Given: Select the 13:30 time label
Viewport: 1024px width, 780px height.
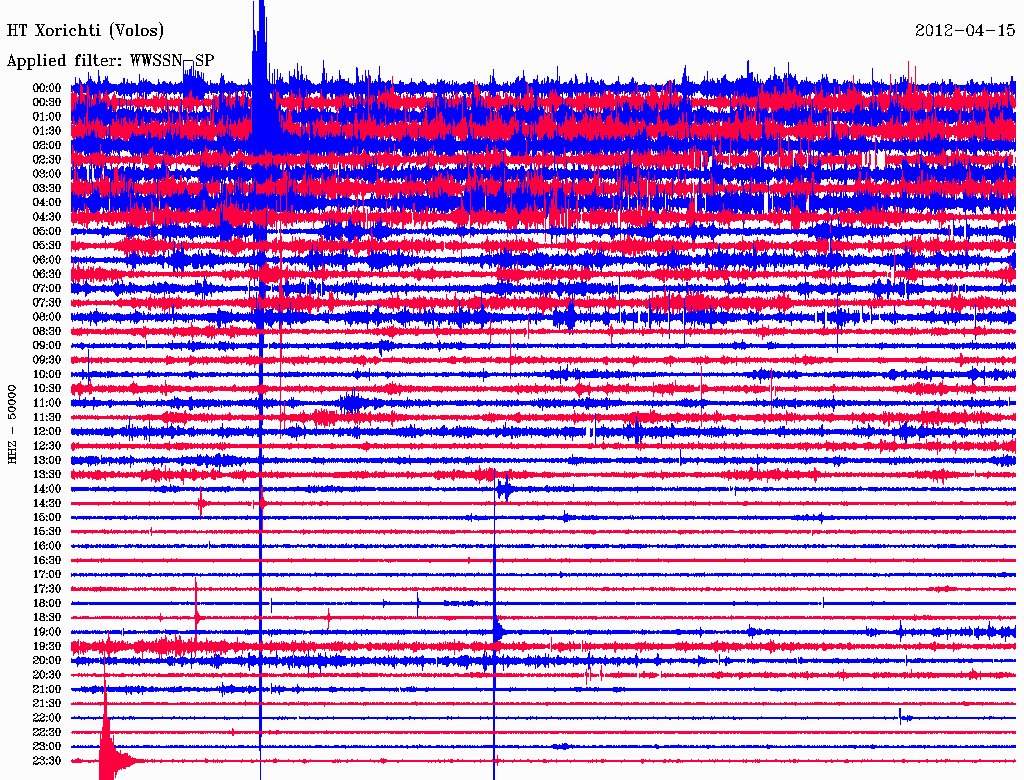Looking at the screenshot, I should point(47,475).
